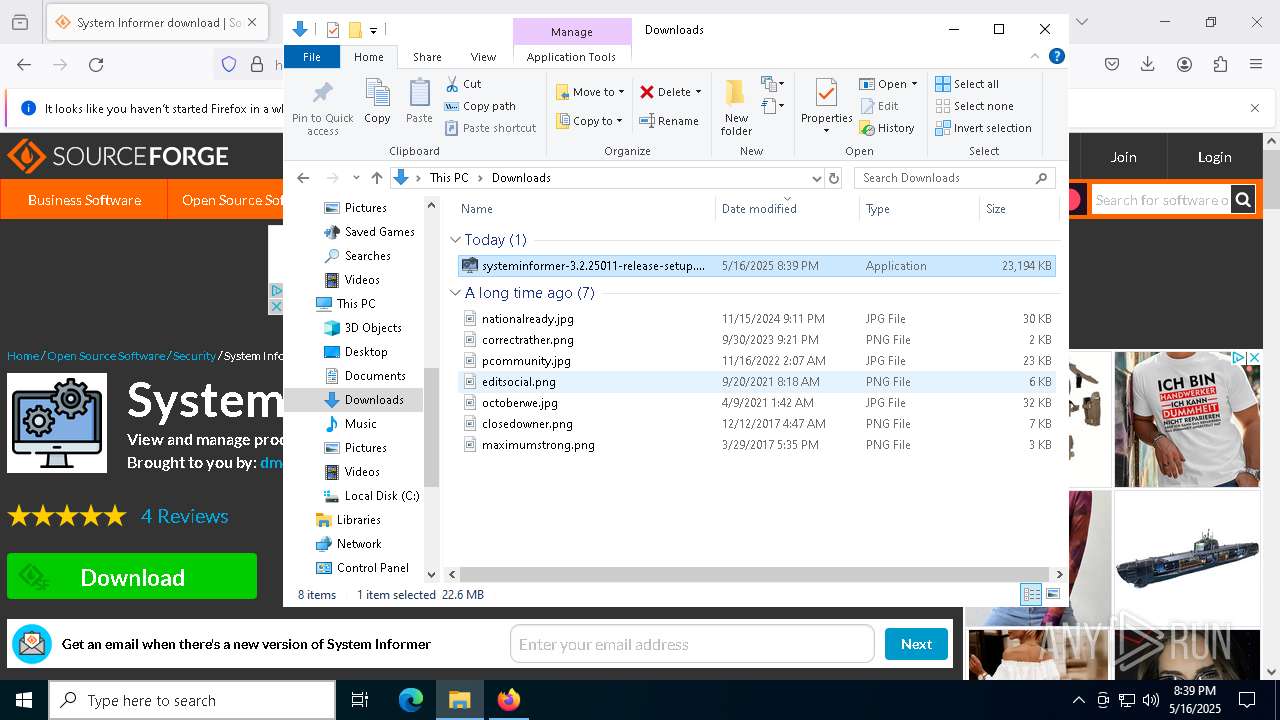Switch to Large icons view
The width and height of the screenshot is (1280, 720).
point(1053,594)
